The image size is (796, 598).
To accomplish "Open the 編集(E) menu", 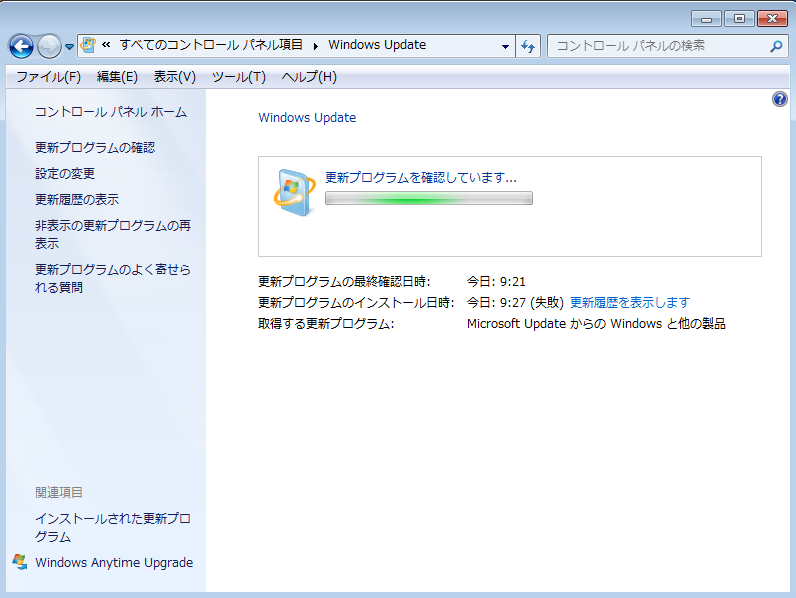I will tap(117, 77).
